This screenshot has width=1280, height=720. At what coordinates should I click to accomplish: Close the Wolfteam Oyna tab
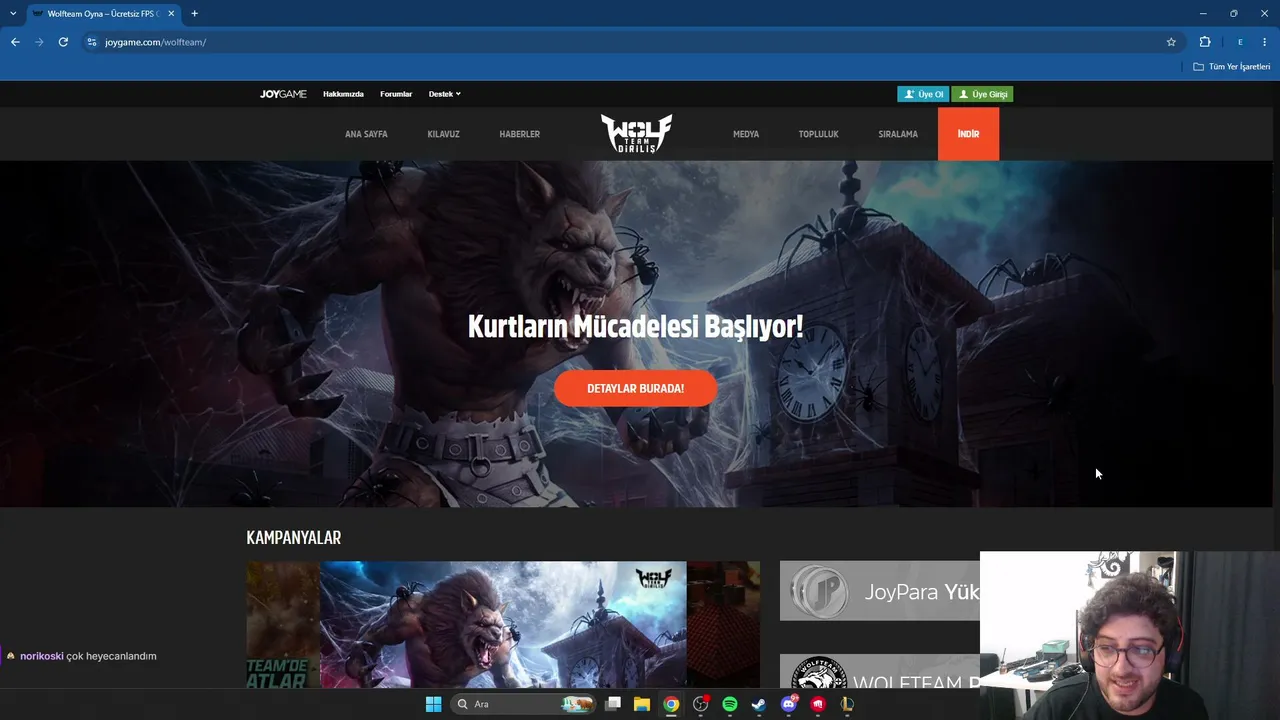tap(171, 14)
